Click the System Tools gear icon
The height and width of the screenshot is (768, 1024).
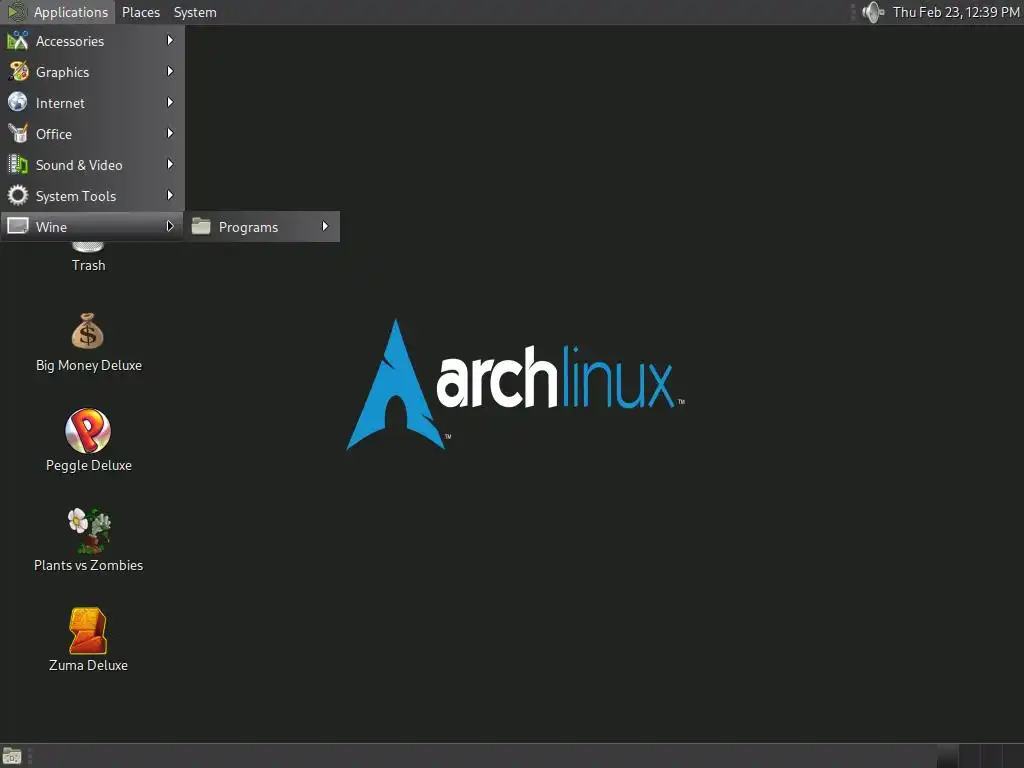click(x=18, y=195)
